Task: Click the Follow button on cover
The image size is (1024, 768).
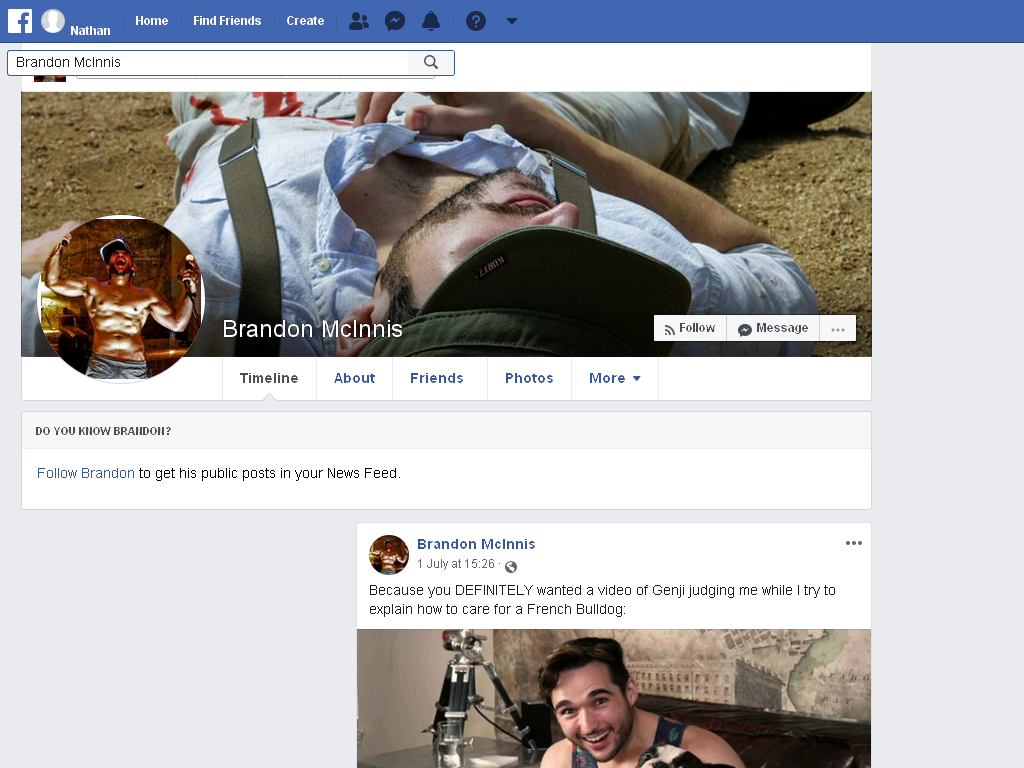Action: [x=690, y=328]
